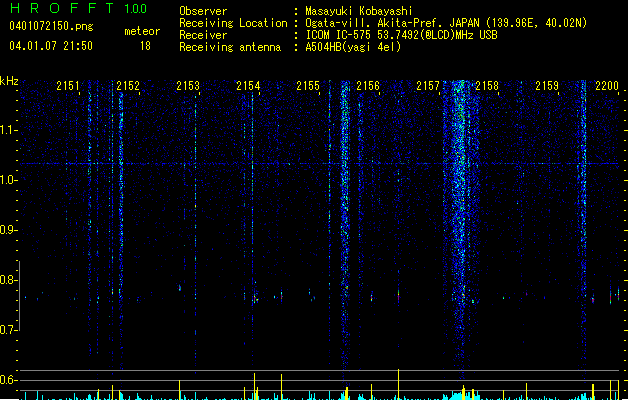This screenshot has width=629, height=400.
Task: Click the 2151 time marker
Action: point(68,86)
